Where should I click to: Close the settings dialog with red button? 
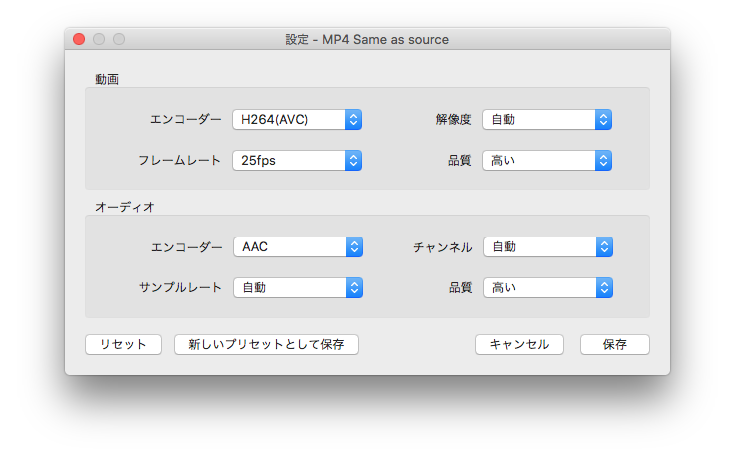pyautogui.click(x=79, y=40)
